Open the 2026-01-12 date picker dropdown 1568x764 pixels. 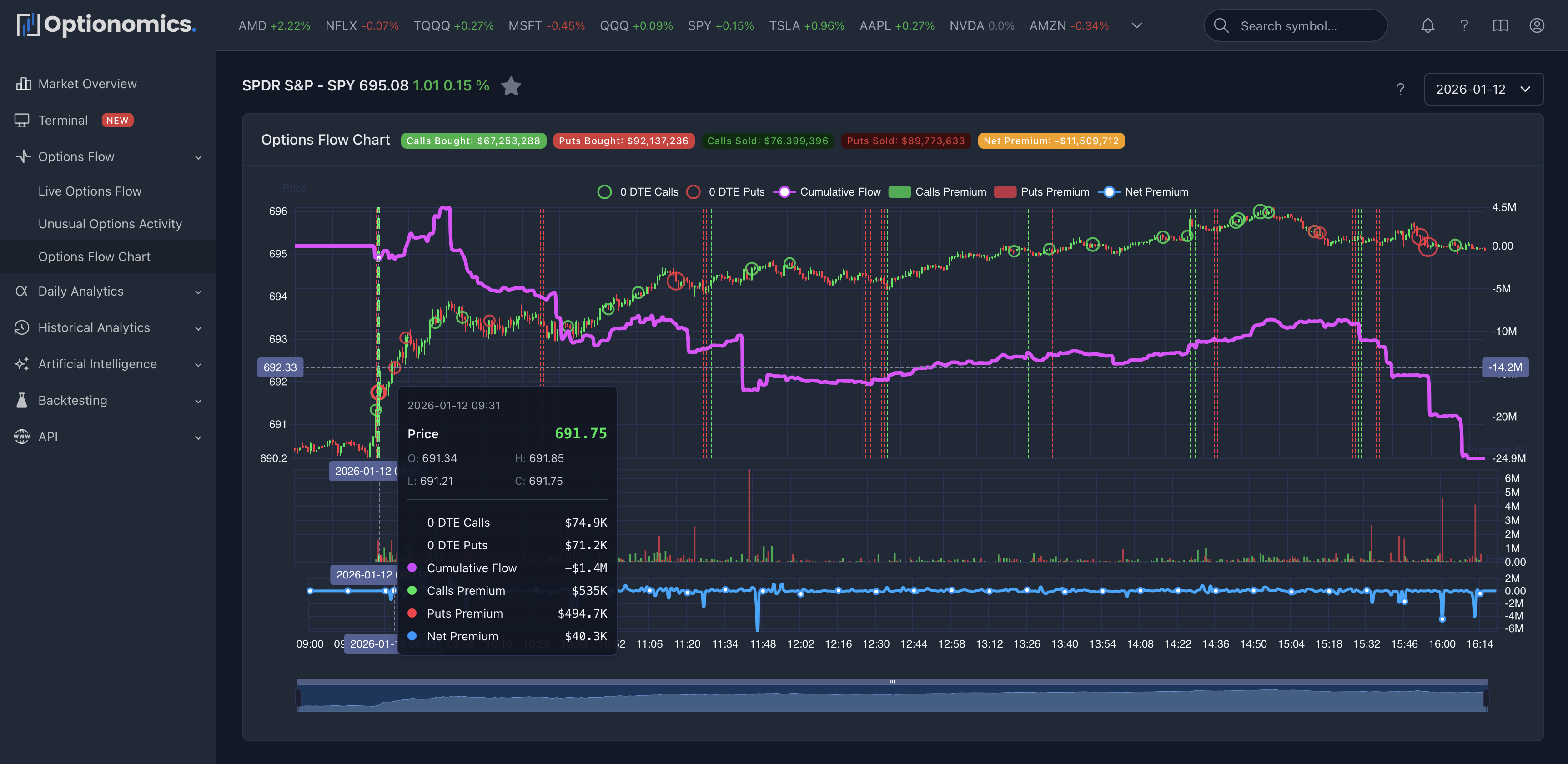[x=1483, y=89]
